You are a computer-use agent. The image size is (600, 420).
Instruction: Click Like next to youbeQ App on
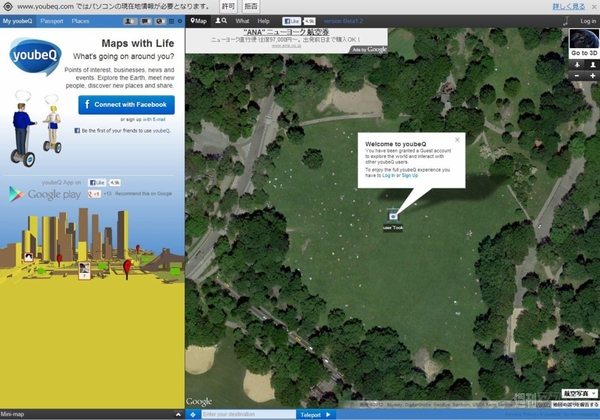[97, 183]
